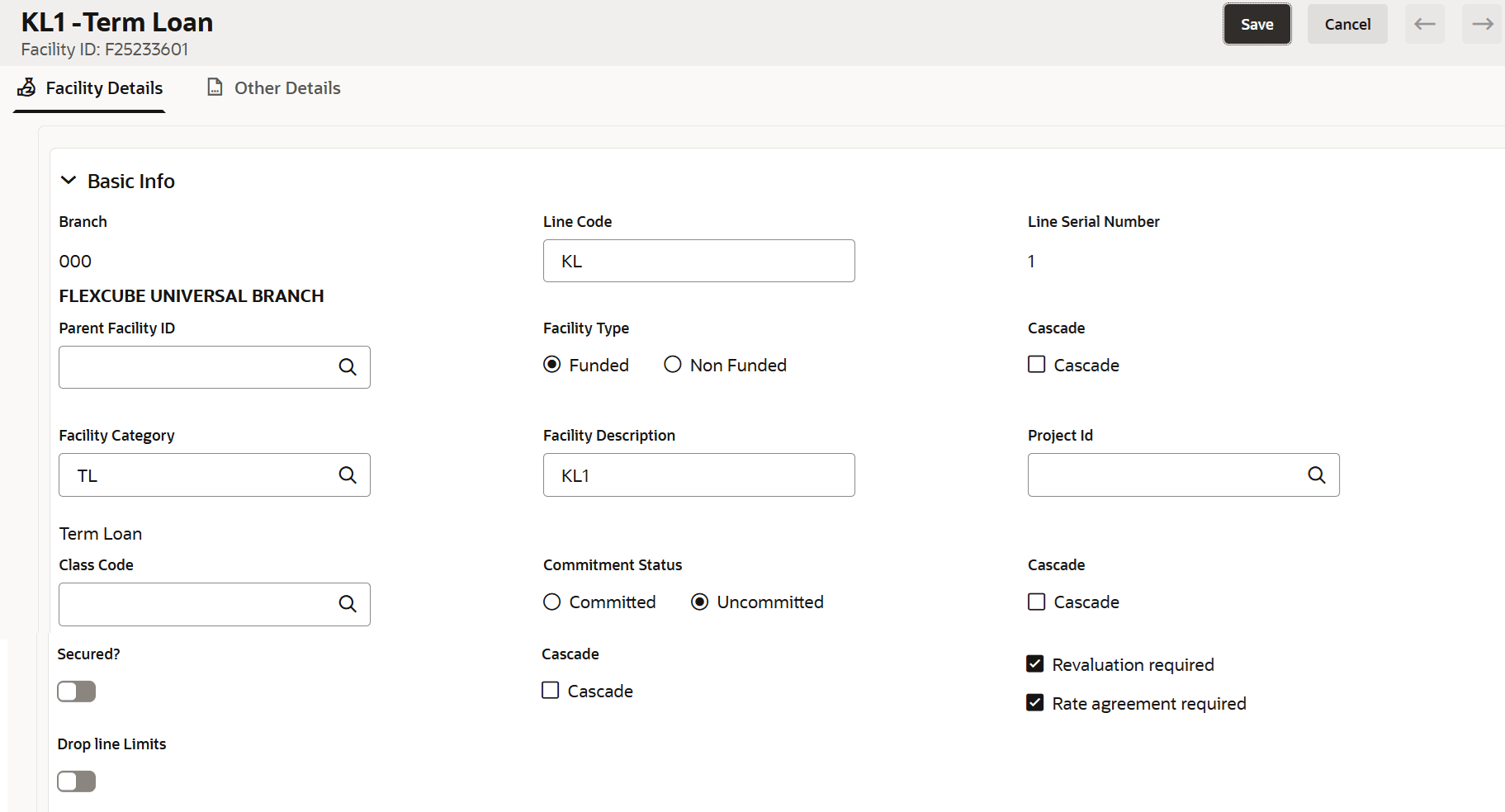The image size is (1505, 812).
Task: Choose the Committed commitment status
Action: tap(552, 602)
